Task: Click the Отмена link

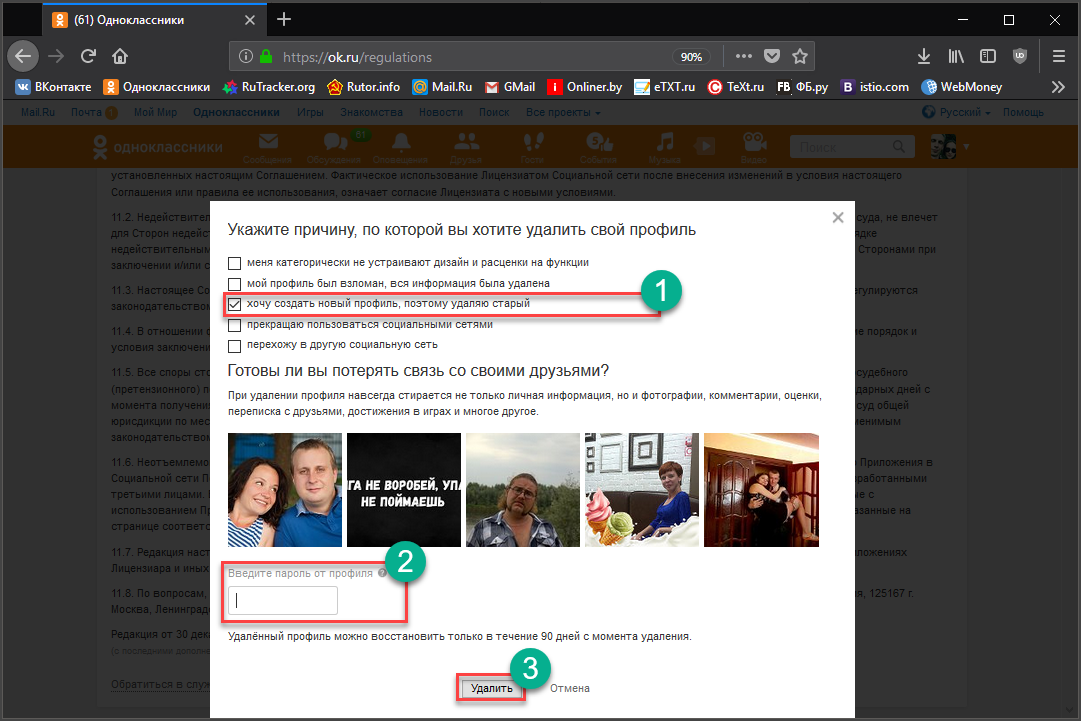Action: [x=570, y=688]
